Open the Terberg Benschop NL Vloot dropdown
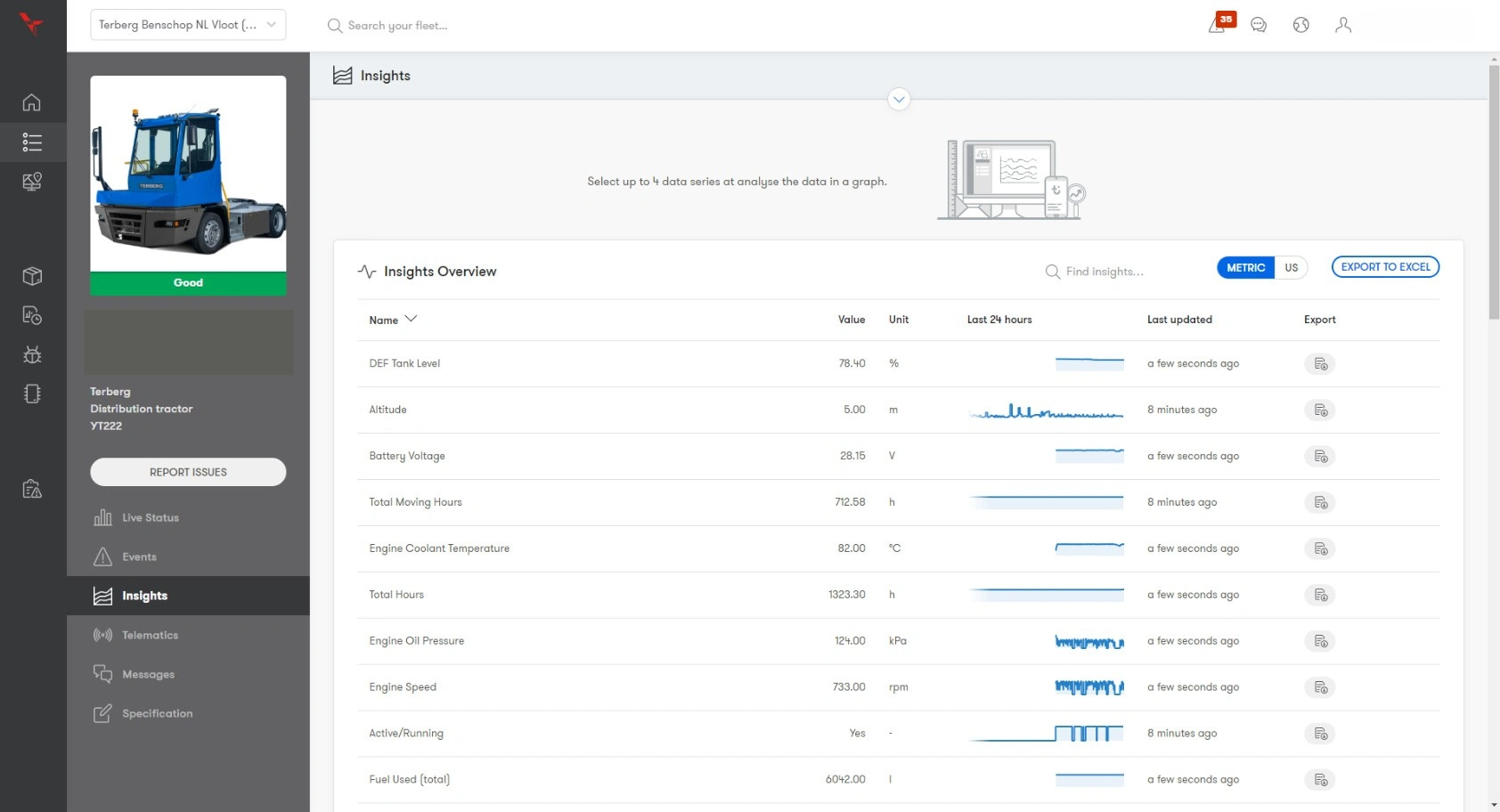The image size is (1500, 812). (x=188, y=25)
